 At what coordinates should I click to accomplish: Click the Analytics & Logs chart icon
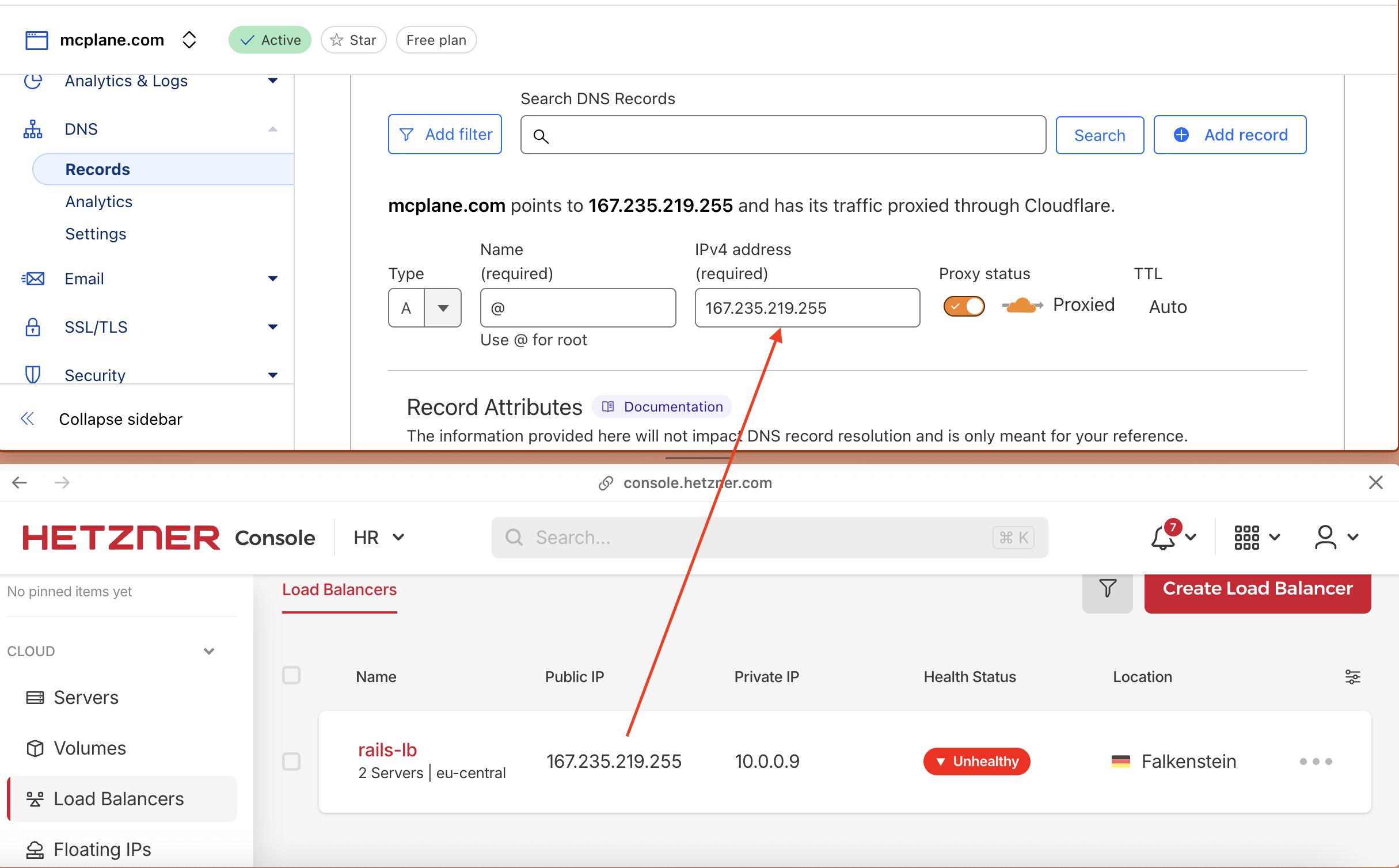coord(33,81)
